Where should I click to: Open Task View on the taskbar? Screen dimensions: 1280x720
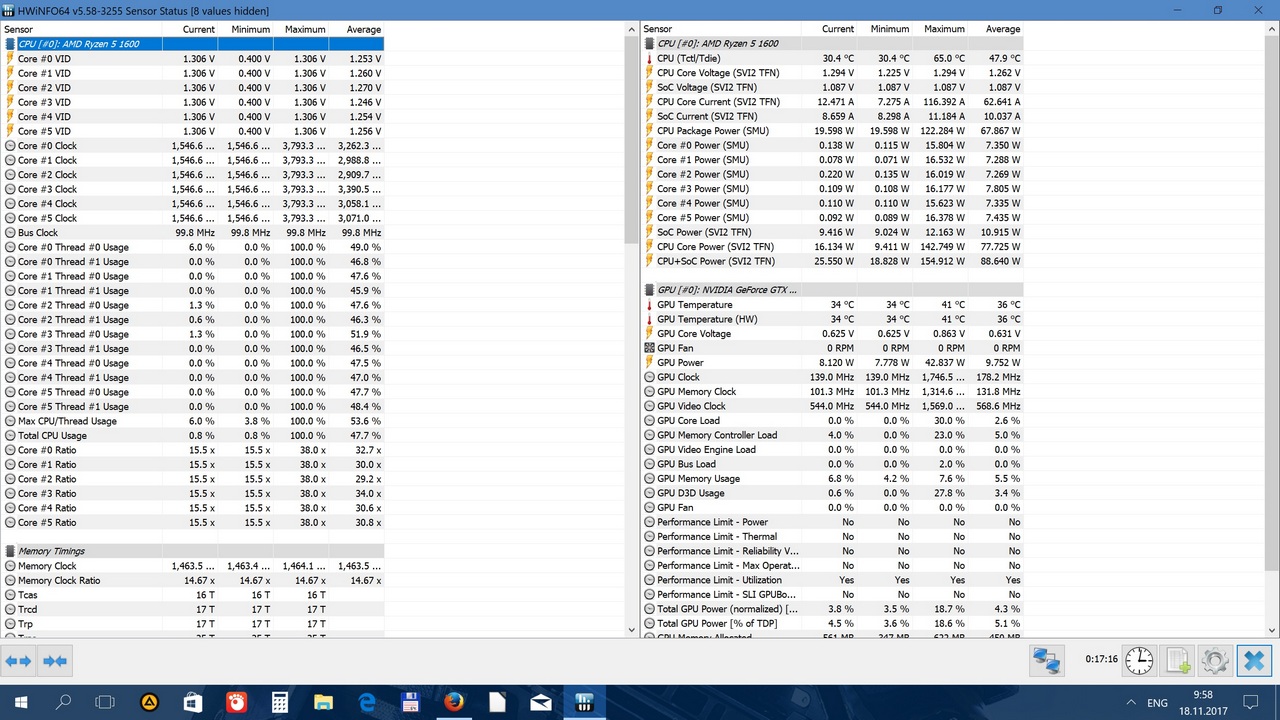(106, 702)
